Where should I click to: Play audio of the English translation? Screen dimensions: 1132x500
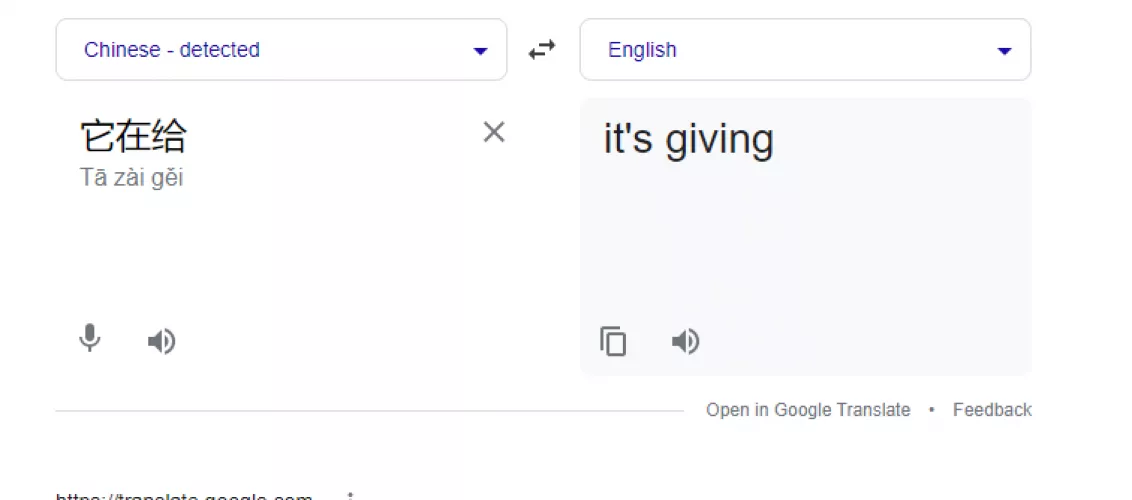point(685,342)
